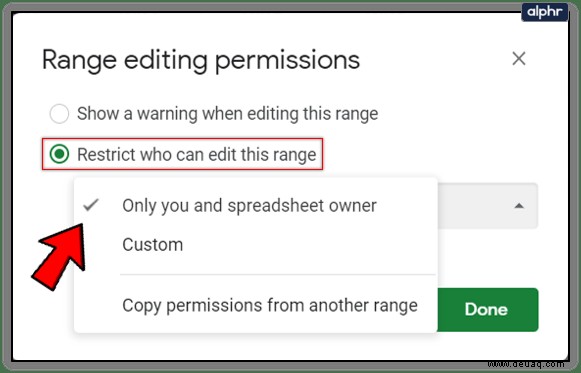Select the Show a warning radio button
581x373 pixels.
tap(59, 113)
